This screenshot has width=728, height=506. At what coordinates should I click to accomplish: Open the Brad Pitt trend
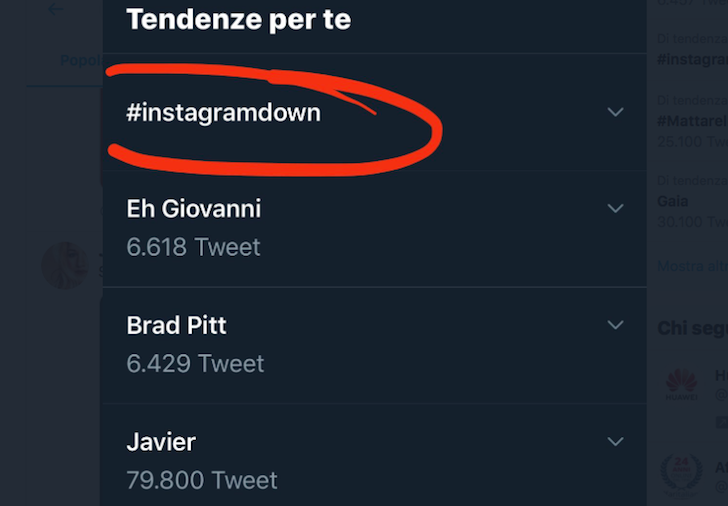point(176,325)
